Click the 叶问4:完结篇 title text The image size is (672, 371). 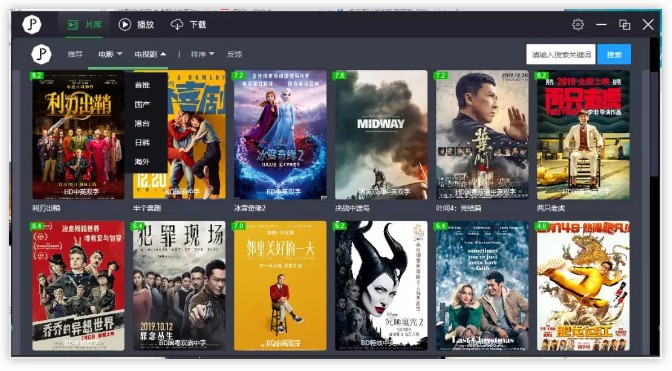pos(459,208)
